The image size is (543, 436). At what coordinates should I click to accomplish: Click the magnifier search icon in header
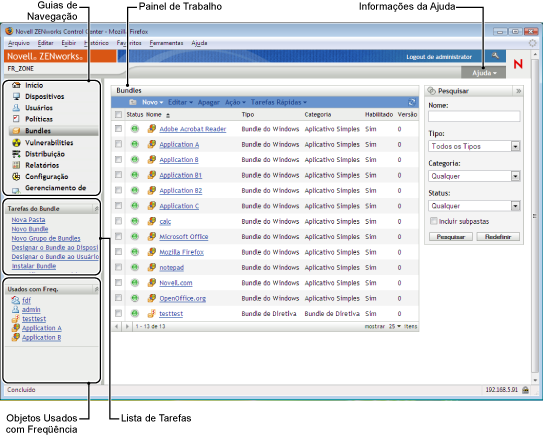tap(496, 56)
